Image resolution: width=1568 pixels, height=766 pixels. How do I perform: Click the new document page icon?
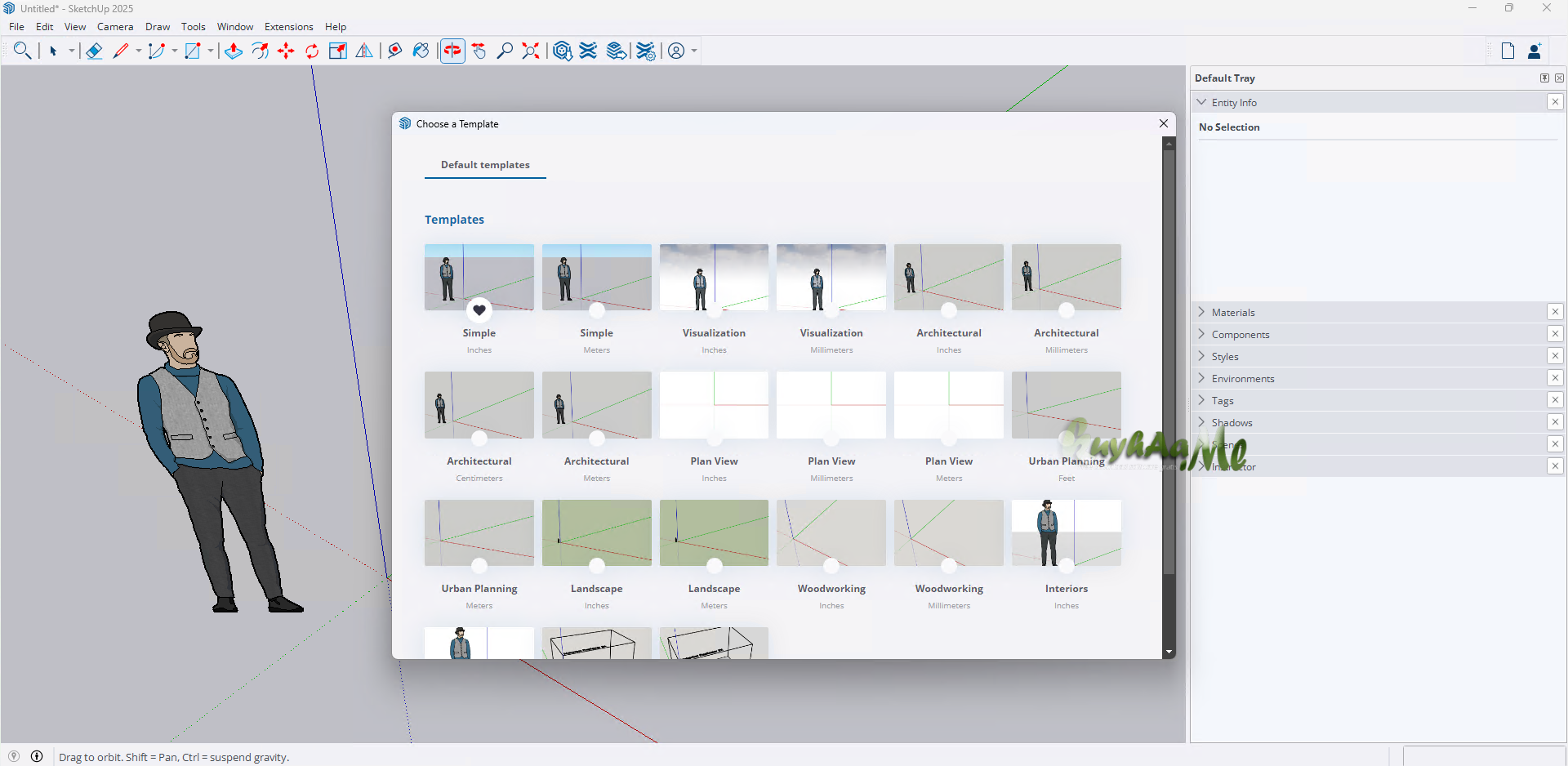click(x=1508, y=51)
